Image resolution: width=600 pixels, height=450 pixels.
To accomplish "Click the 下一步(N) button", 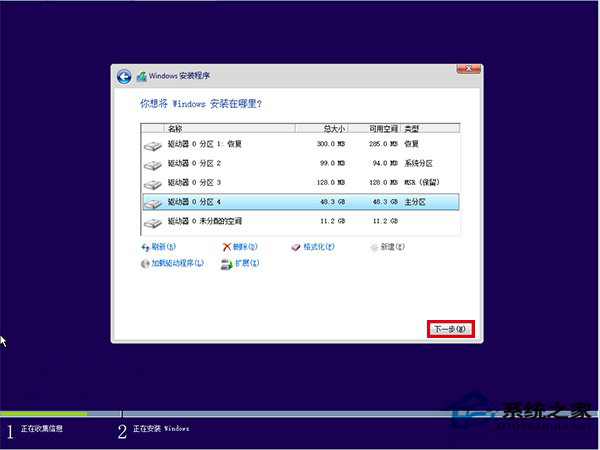I will [x=450, y=329].
